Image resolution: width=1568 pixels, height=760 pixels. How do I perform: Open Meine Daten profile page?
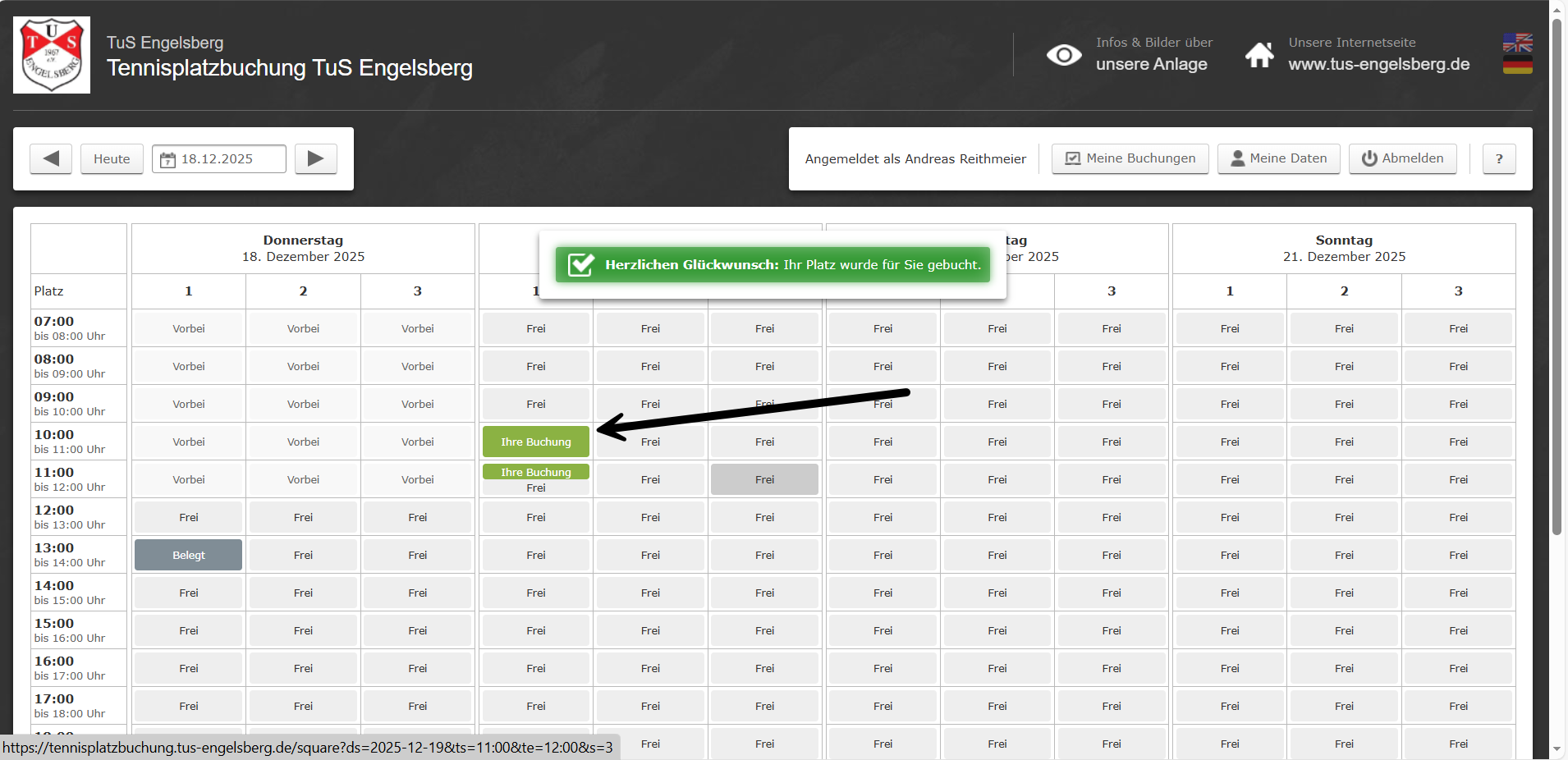pyautogui.click(x=1278, y=158)
